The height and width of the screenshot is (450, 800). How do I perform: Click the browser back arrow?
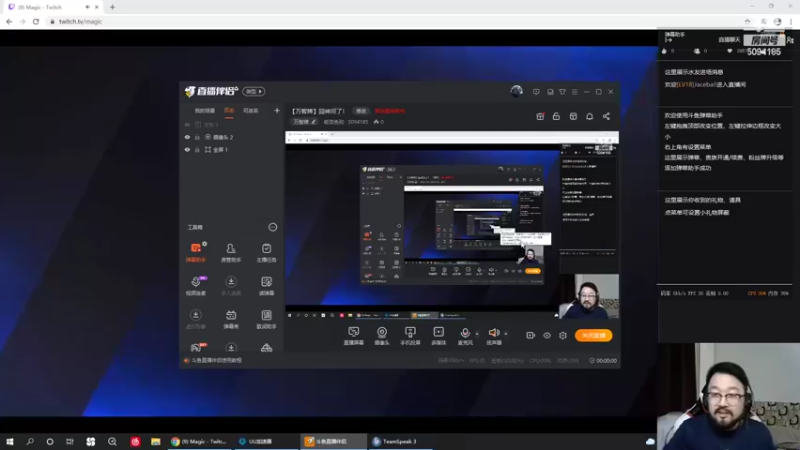point(9,21)
